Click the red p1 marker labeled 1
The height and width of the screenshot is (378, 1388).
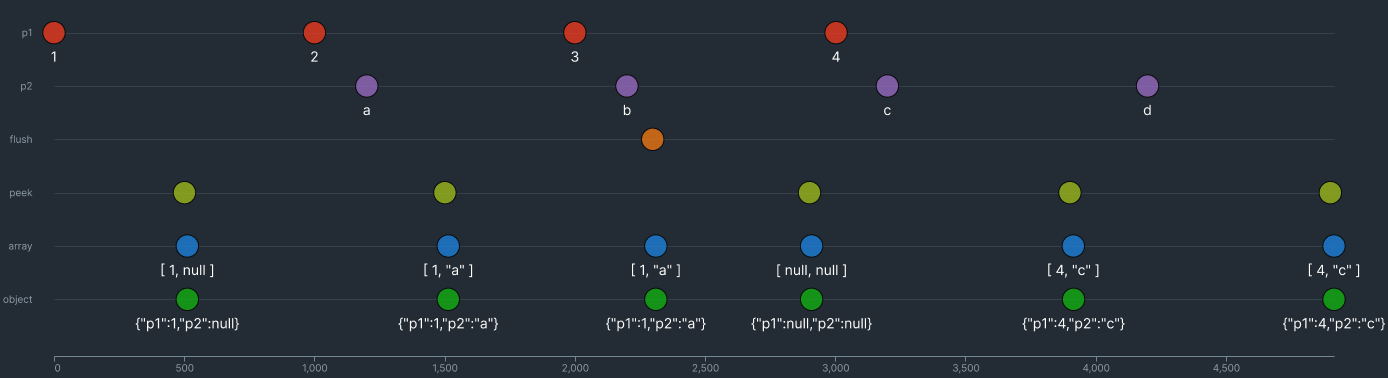pyautogui.click(x=54, y=33)
